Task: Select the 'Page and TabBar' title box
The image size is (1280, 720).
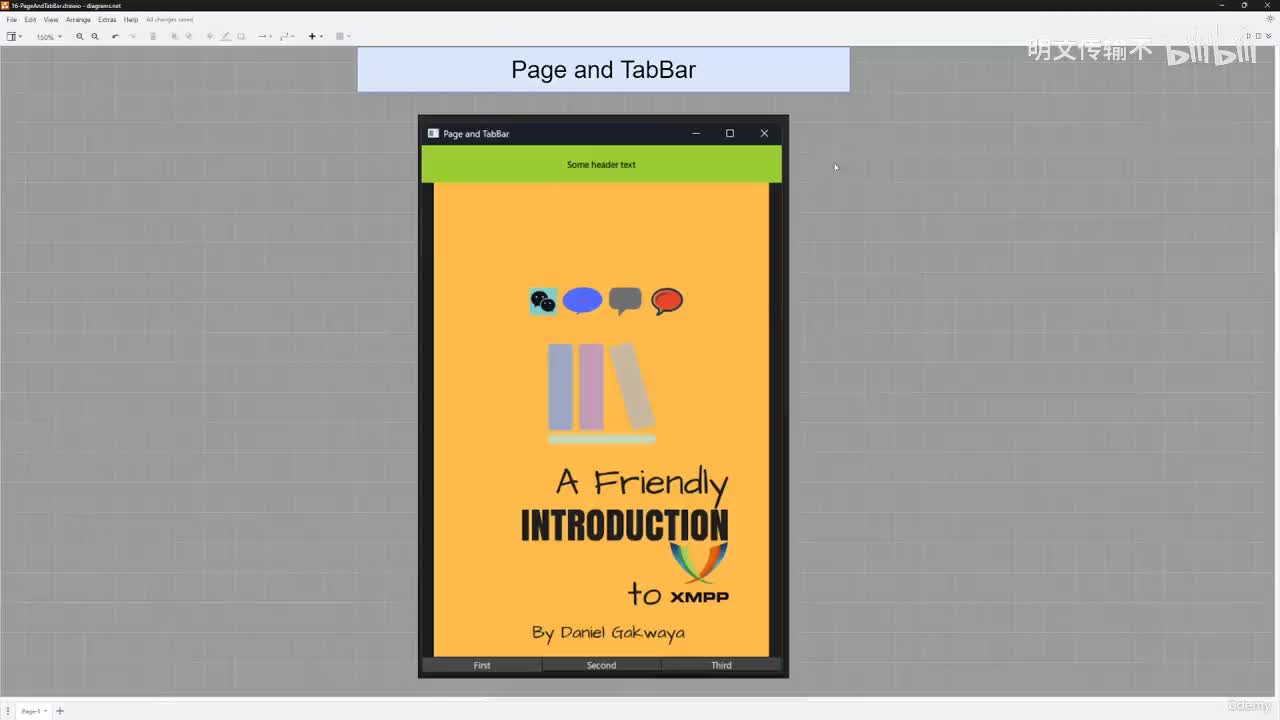Action: coord(603,70)
